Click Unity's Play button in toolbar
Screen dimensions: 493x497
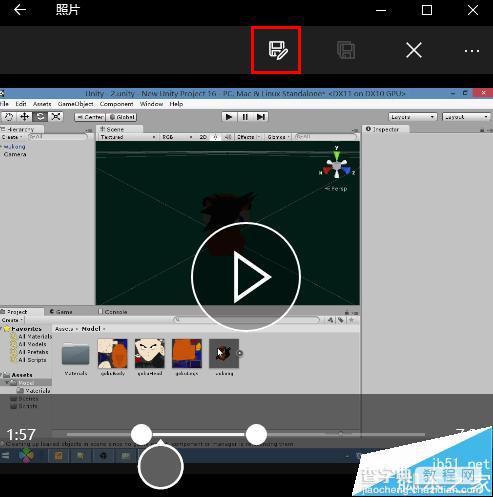point(229,117)
